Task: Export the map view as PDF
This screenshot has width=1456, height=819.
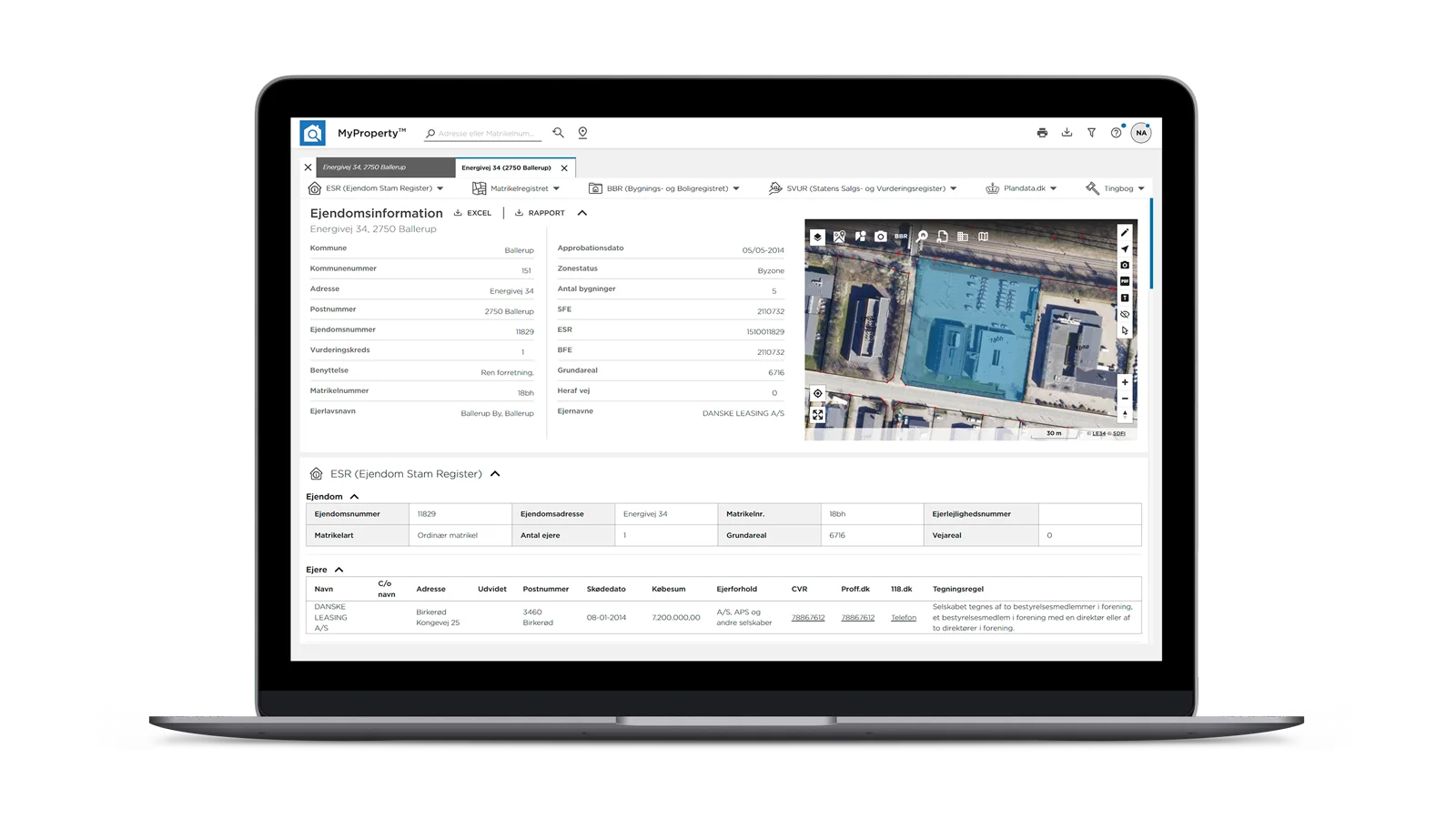Action: click(1125, 280)
